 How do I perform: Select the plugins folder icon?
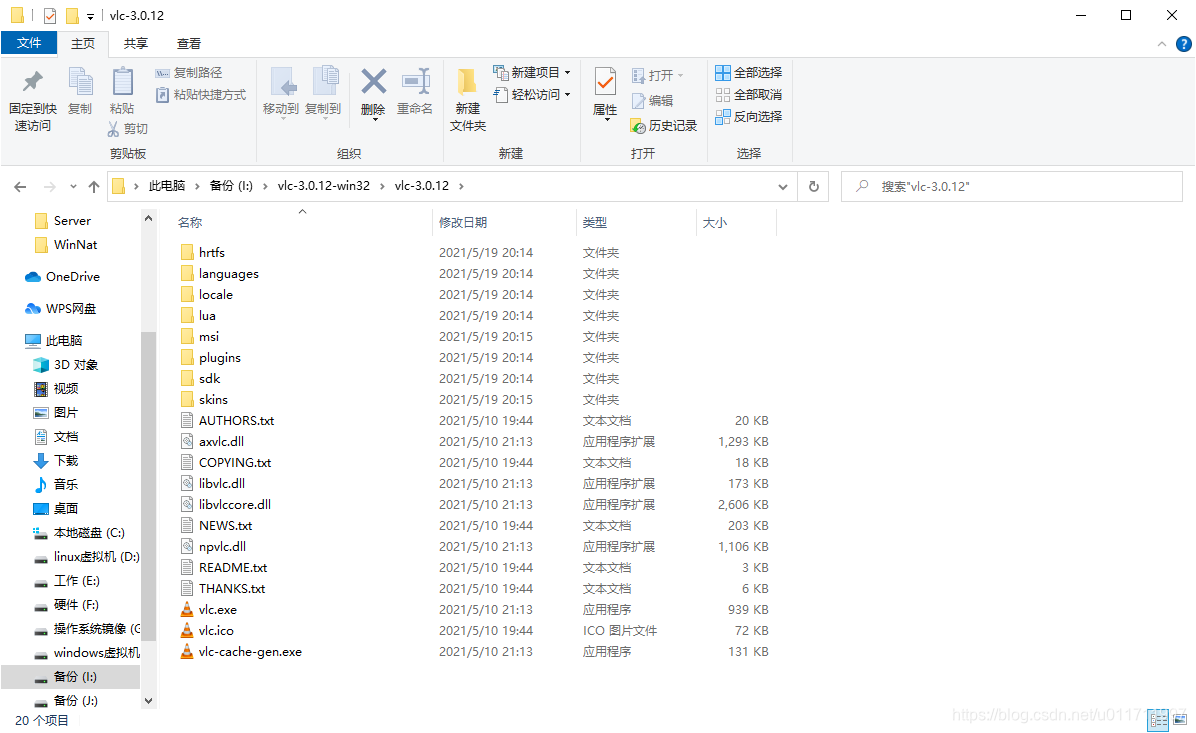[x=187, y=358]
